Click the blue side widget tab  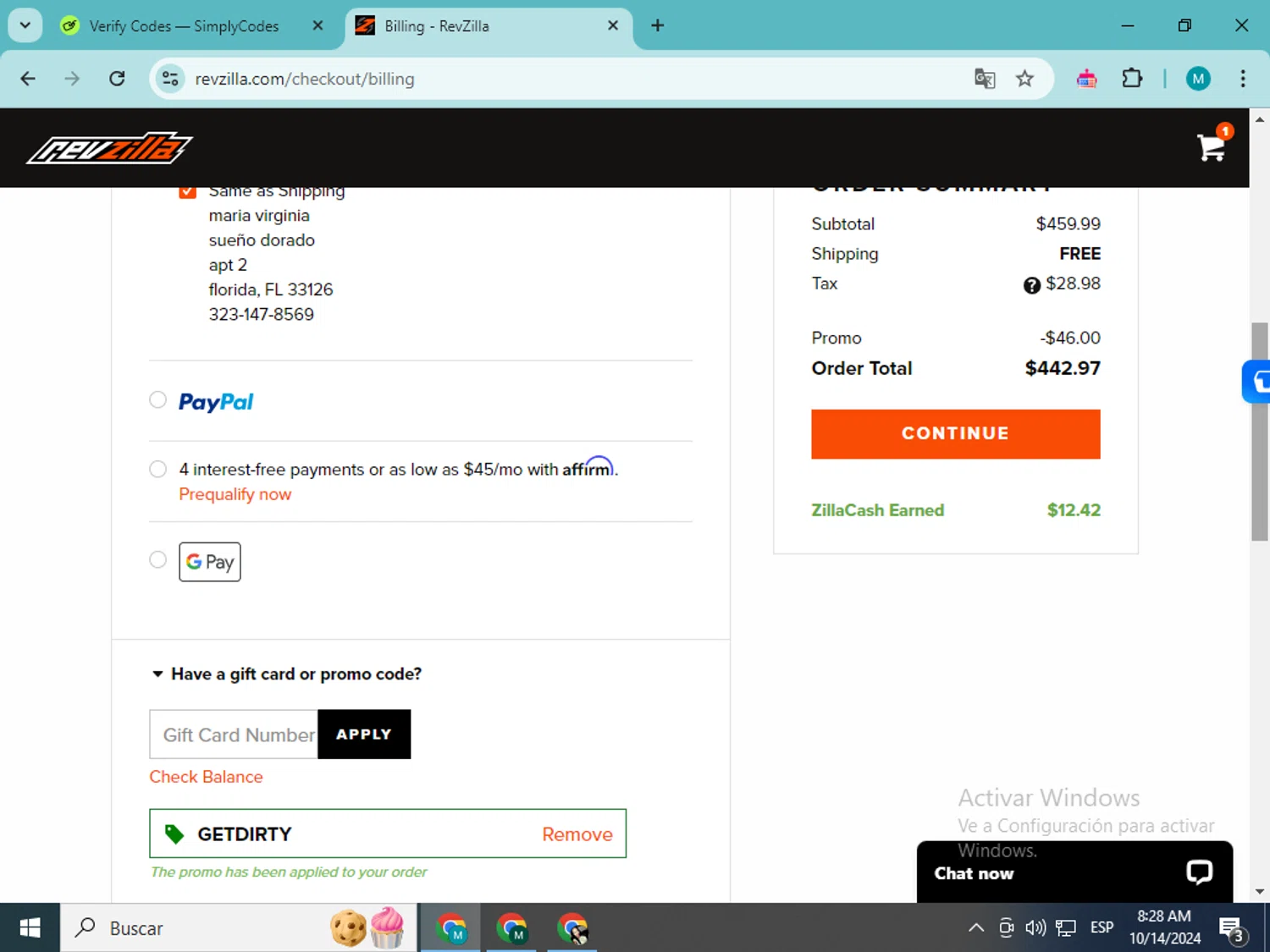(x=1256, y=382)
